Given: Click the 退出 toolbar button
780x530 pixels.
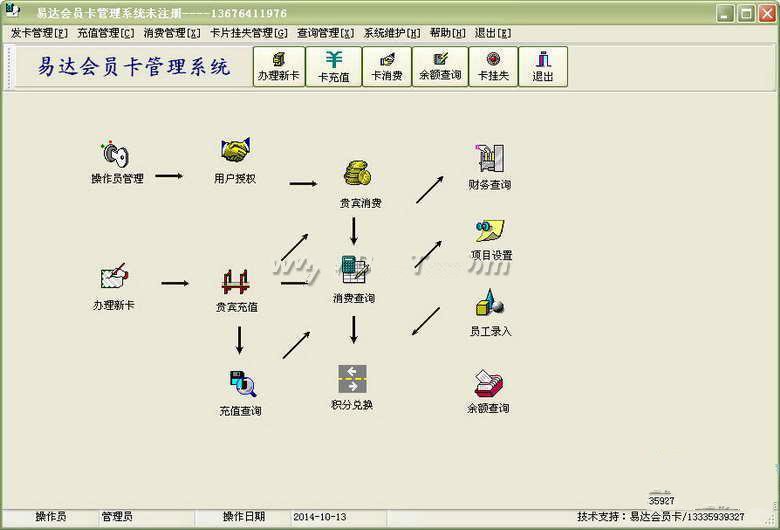Looking at the screenshot, I should pos(543,67).
